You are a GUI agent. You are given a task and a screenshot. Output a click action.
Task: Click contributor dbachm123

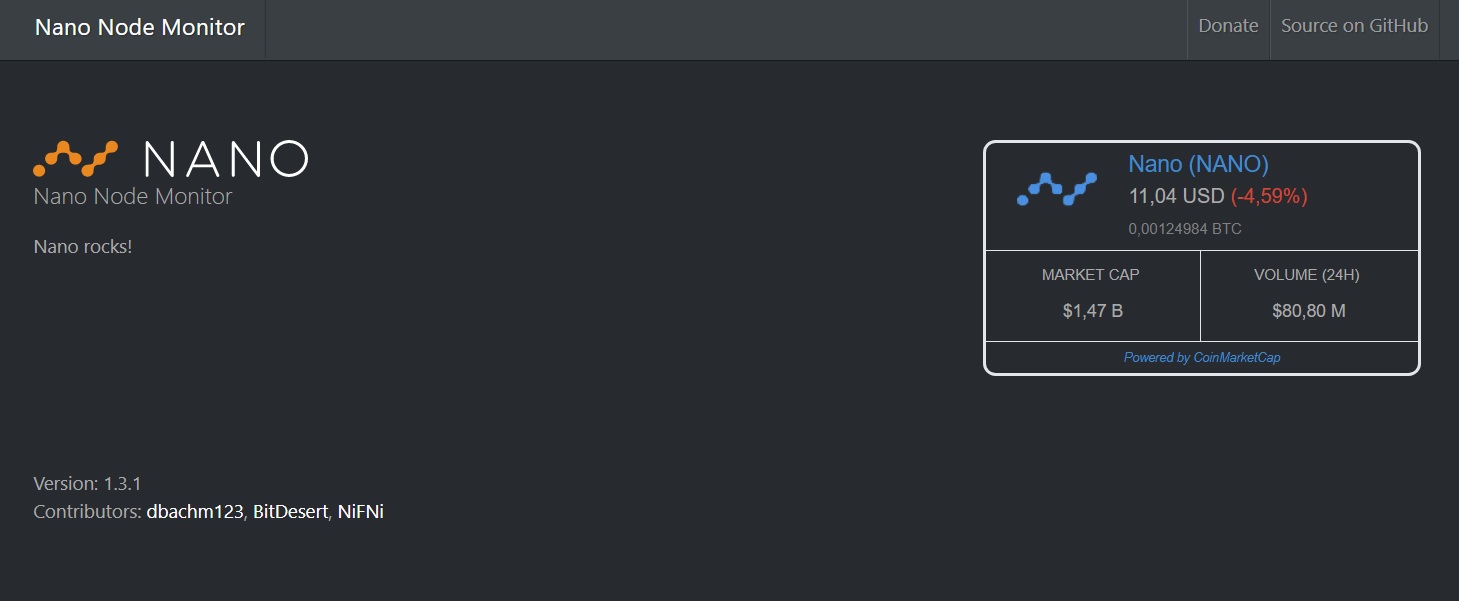pyautogui.click(x=194, y=511)
